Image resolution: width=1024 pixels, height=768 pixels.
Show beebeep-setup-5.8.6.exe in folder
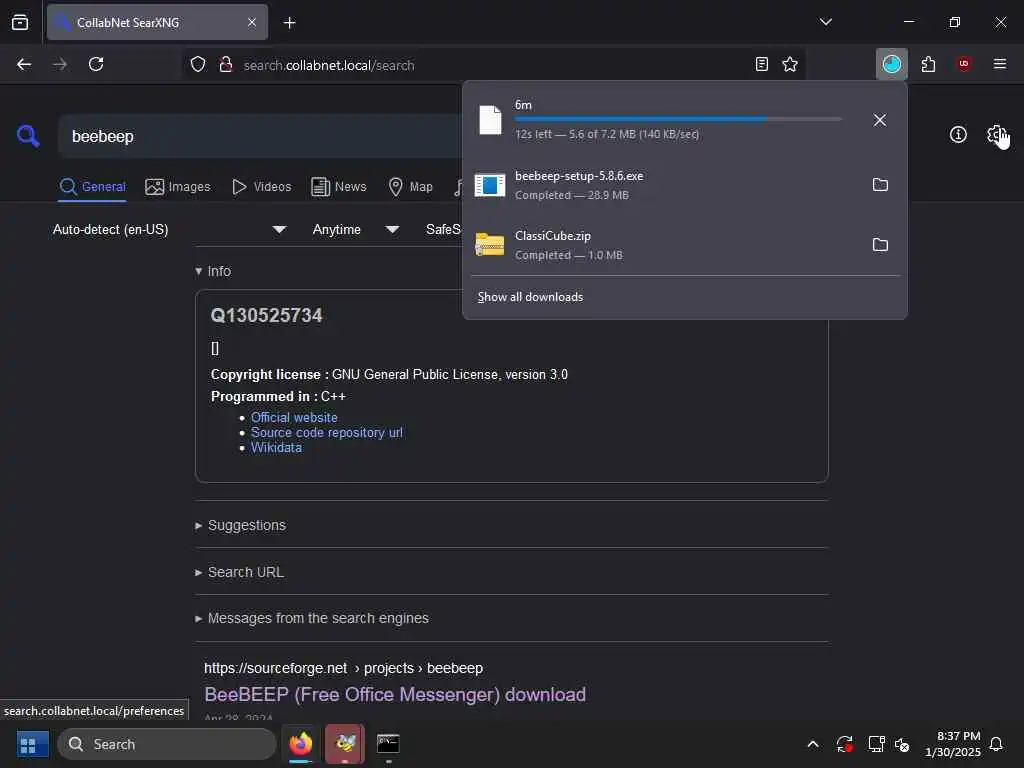880,185
